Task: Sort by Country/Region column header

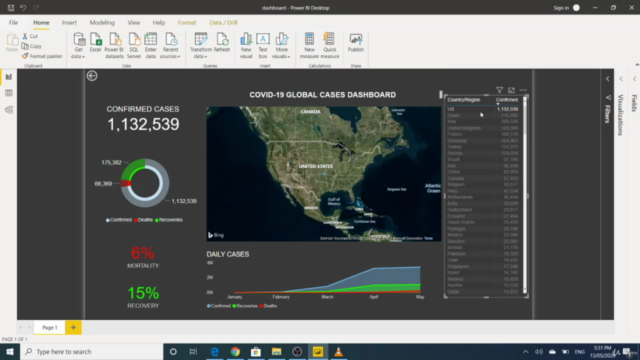Action: click(464, 100)
